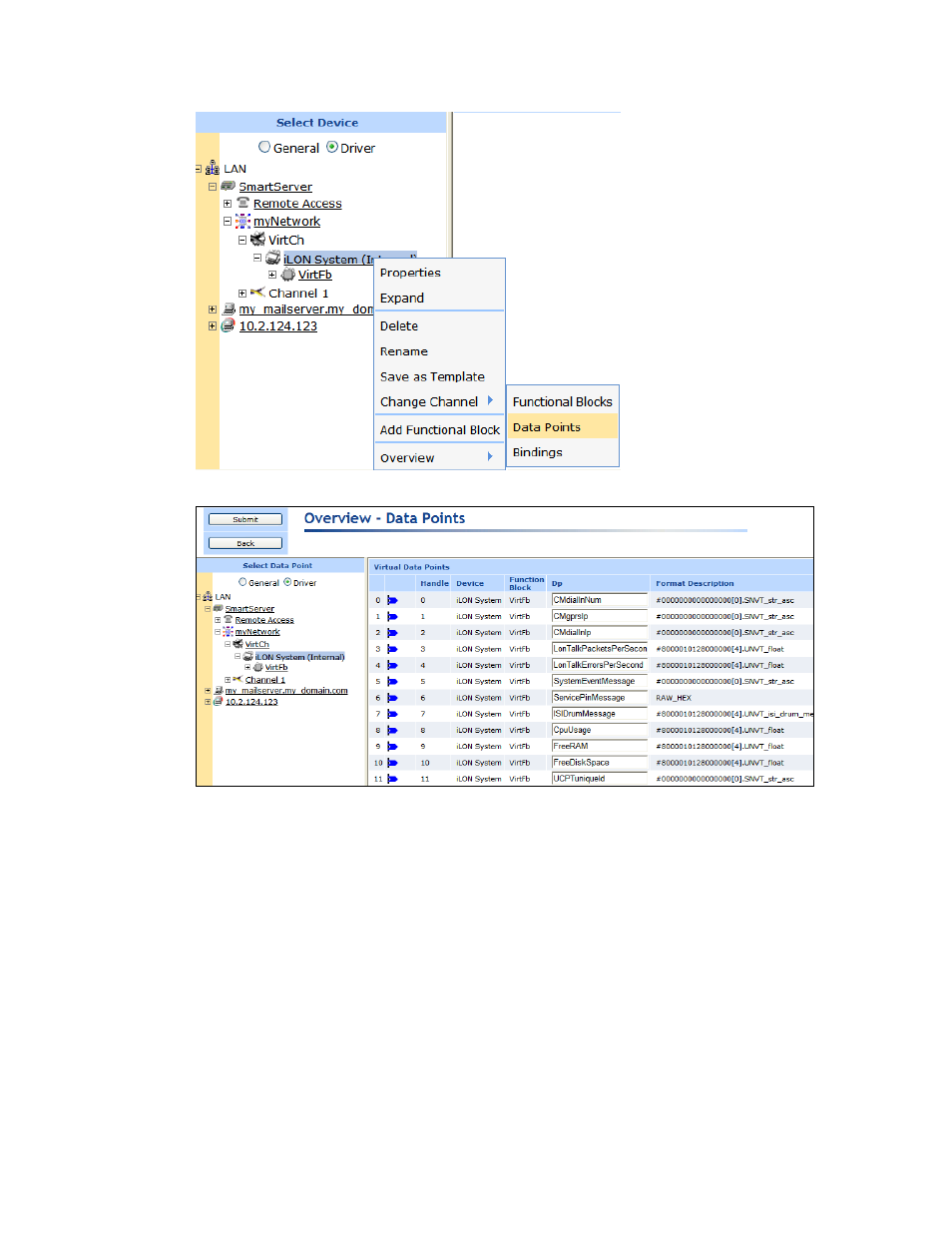Click the blue data point icon for LonTalkPacketsPerSecond row
The image size is (952, 1233).
pos(392,649)
